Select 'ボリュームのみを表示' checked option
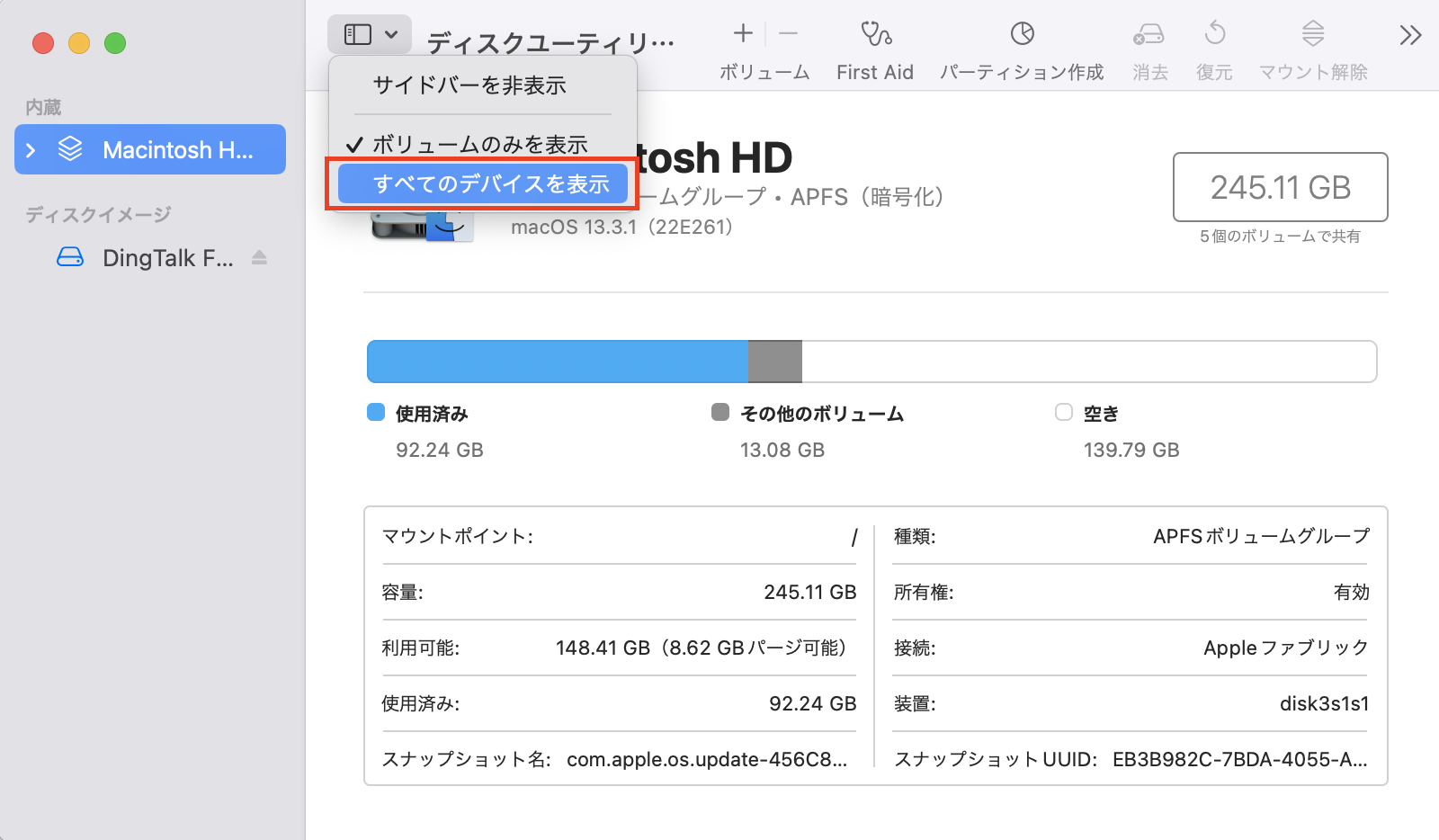Screen dimensions: 1439x840 [479, 145]
